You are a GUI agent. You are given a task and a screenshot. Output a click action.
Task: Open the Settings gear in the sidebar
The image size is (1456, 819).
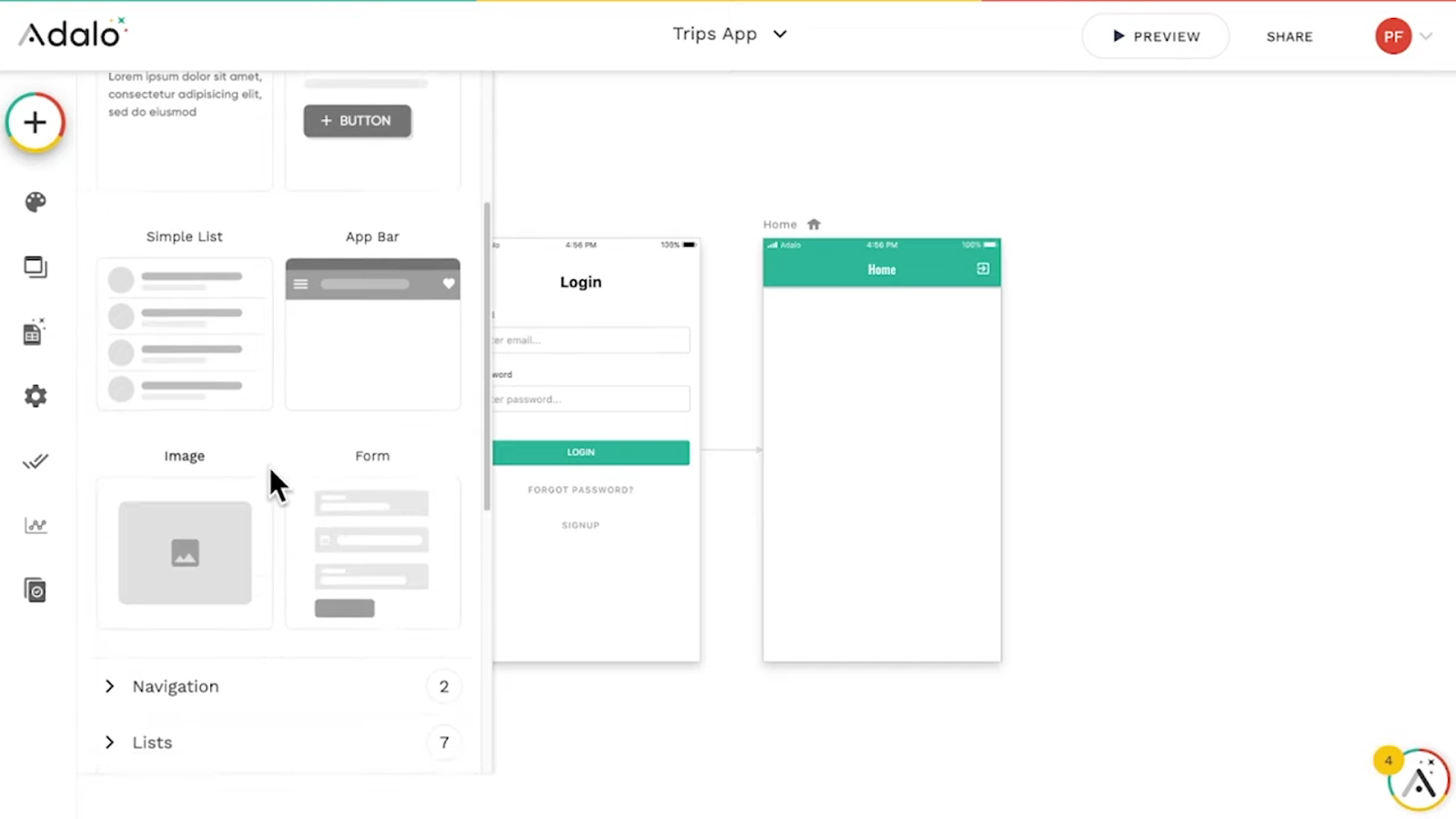(x=35, y=395)
